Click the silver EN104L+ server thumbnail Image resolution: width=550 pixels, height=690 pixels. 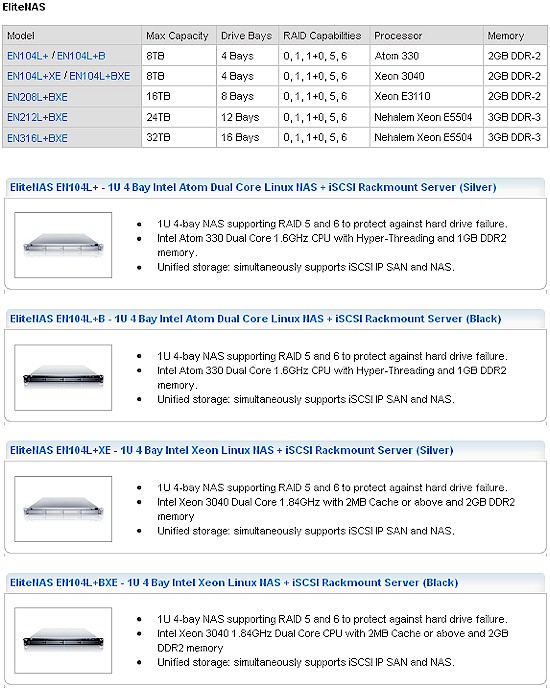coord(63,245)
